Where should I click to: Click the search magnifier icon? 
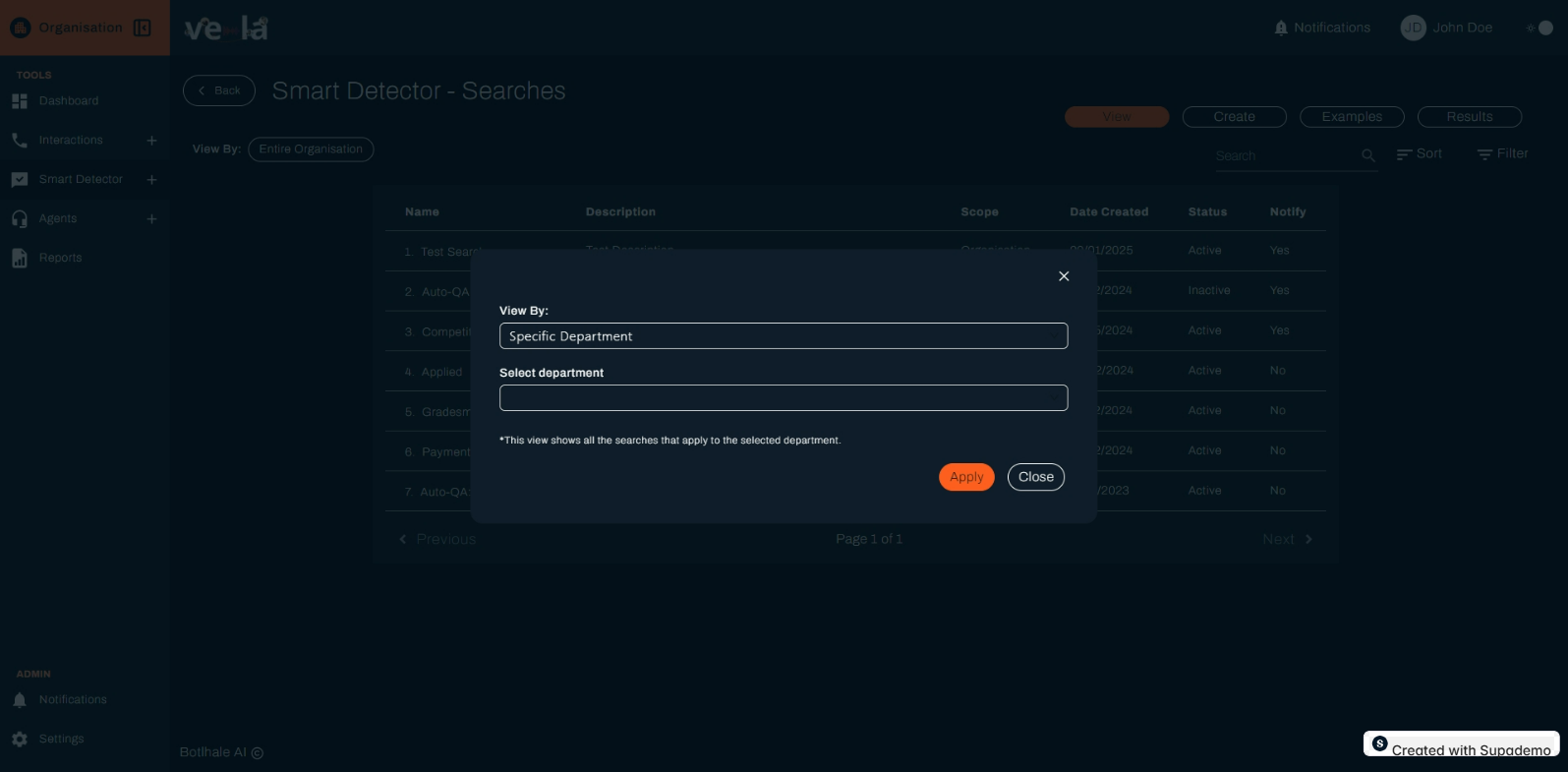coord(1368,156)
